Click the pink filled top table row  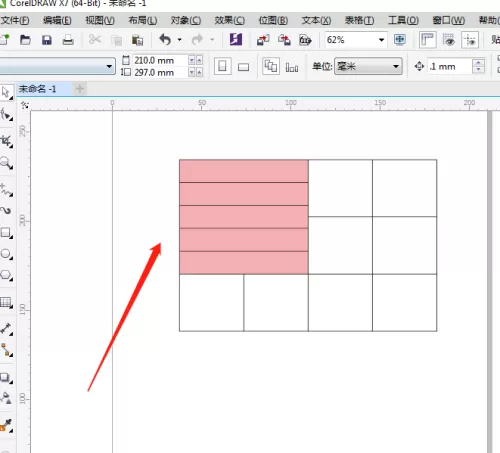point(244,171)
